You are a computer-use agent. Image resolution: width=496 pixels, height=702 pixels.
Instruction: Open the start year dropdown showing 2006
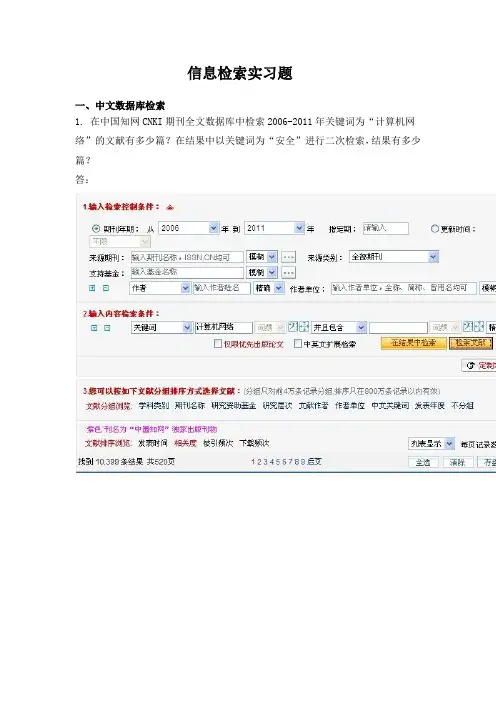click(x=189, y=228)
